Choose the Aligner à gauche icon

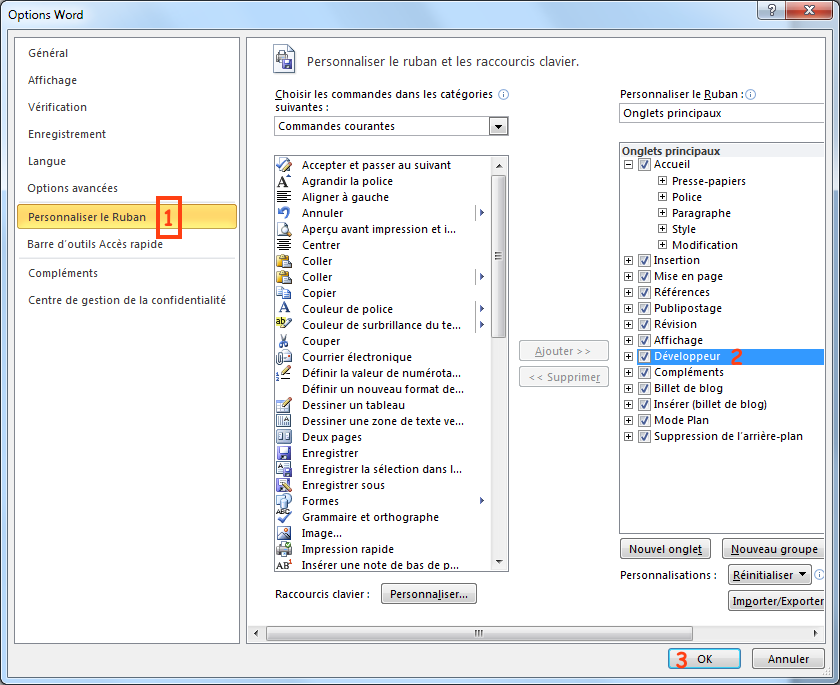(x=284, y=197)
